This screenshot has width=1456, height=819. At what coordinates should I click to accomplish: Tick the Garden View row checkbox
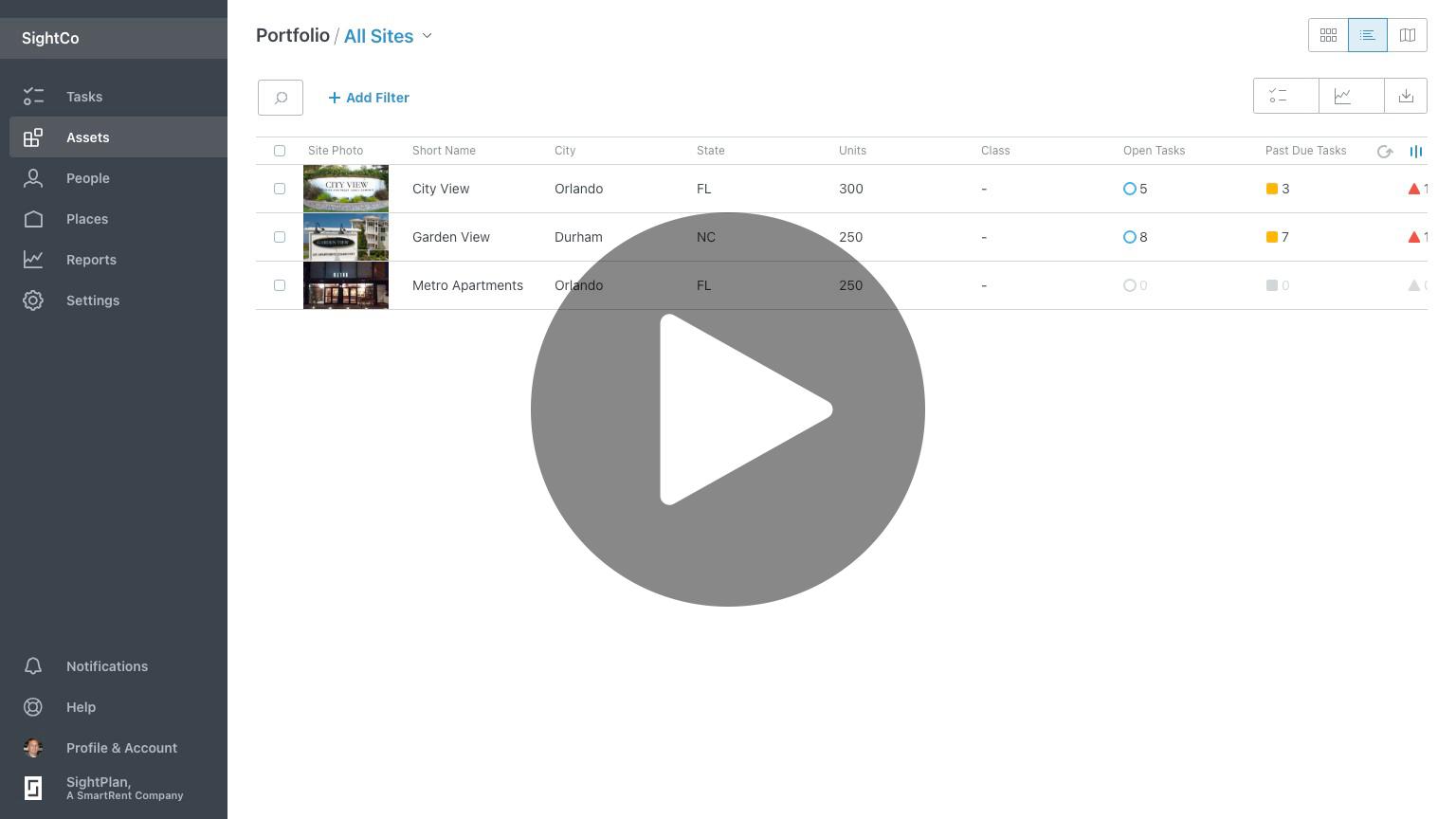[280, 237]
